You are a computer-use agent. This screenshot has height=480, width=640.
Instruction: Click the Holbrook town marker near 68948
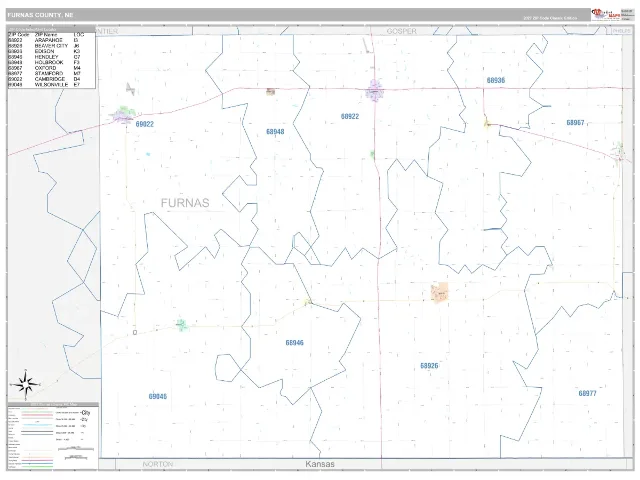click(x=270, y=91)
